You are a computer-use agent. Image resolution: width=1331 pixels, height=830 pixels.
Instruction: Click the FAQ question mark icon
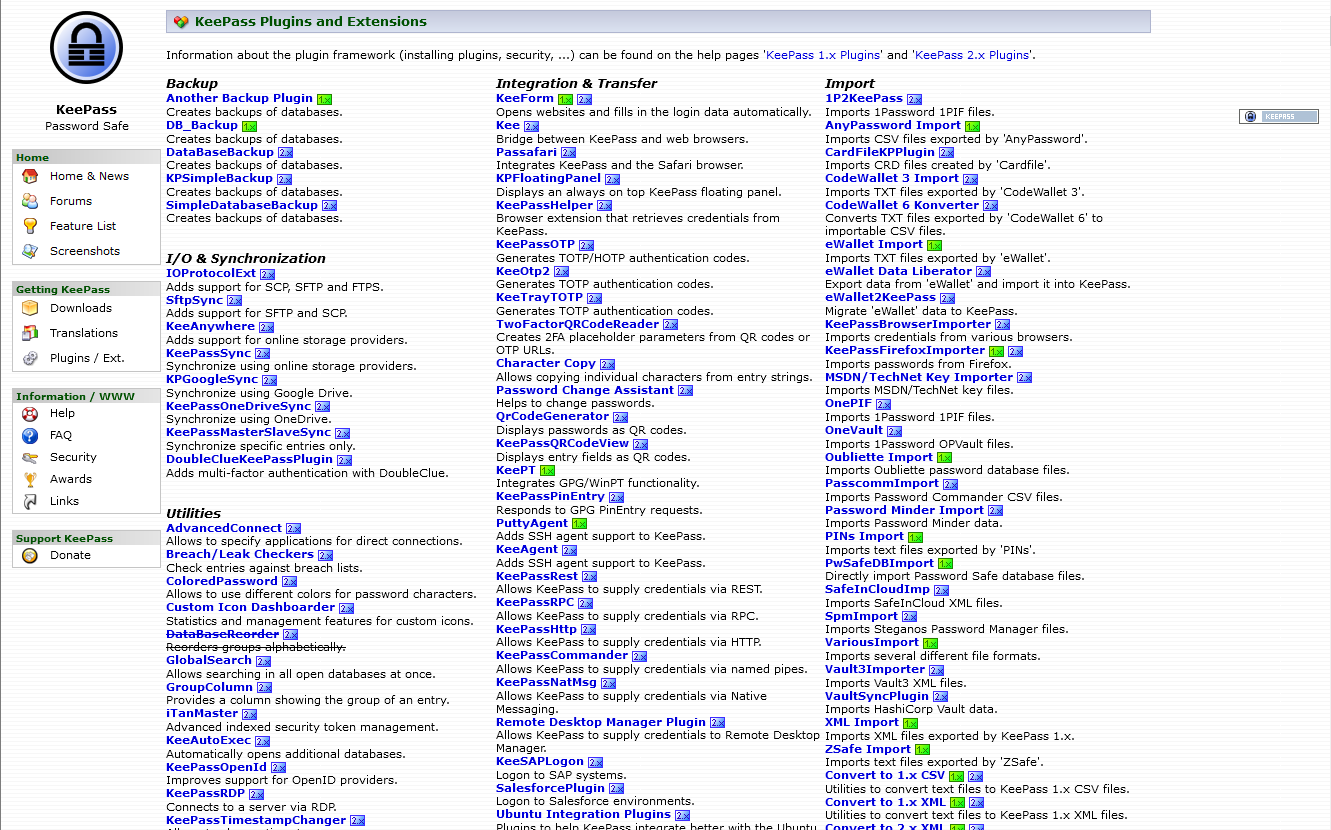[30, 435]
